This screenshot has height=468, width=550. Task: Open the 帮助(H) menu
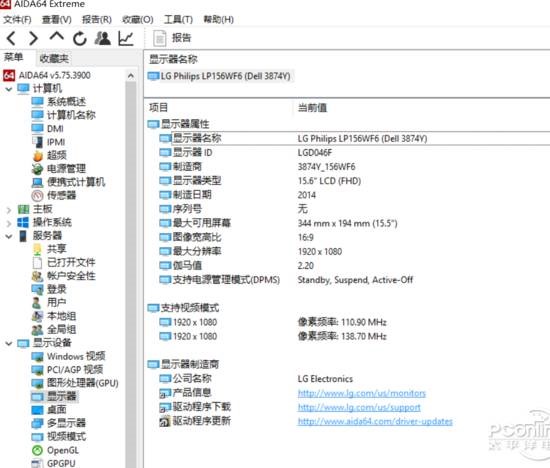tap(218, 19)
